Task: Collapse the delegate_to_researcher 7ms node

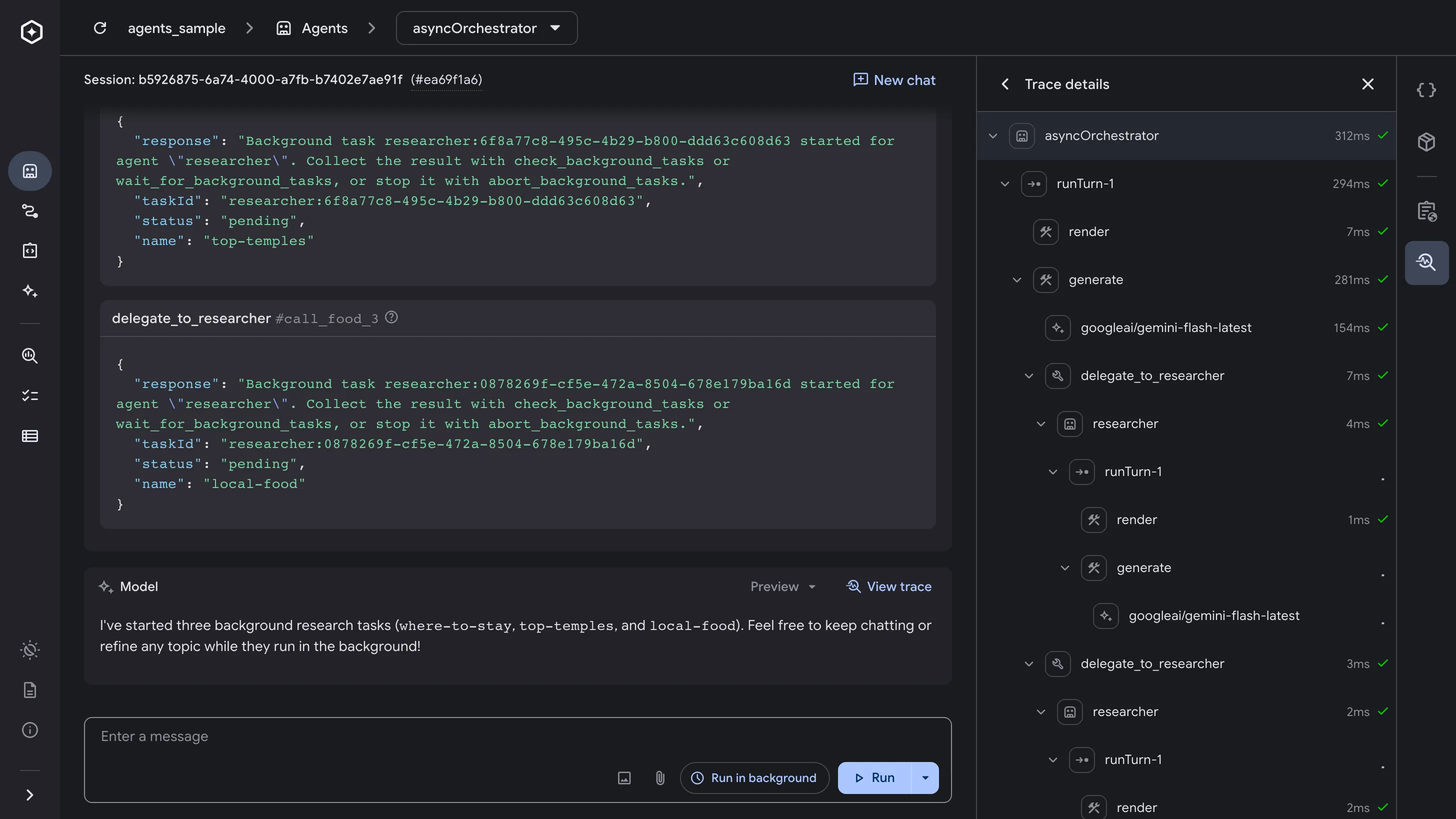Action: click(x=1028, y=376)
